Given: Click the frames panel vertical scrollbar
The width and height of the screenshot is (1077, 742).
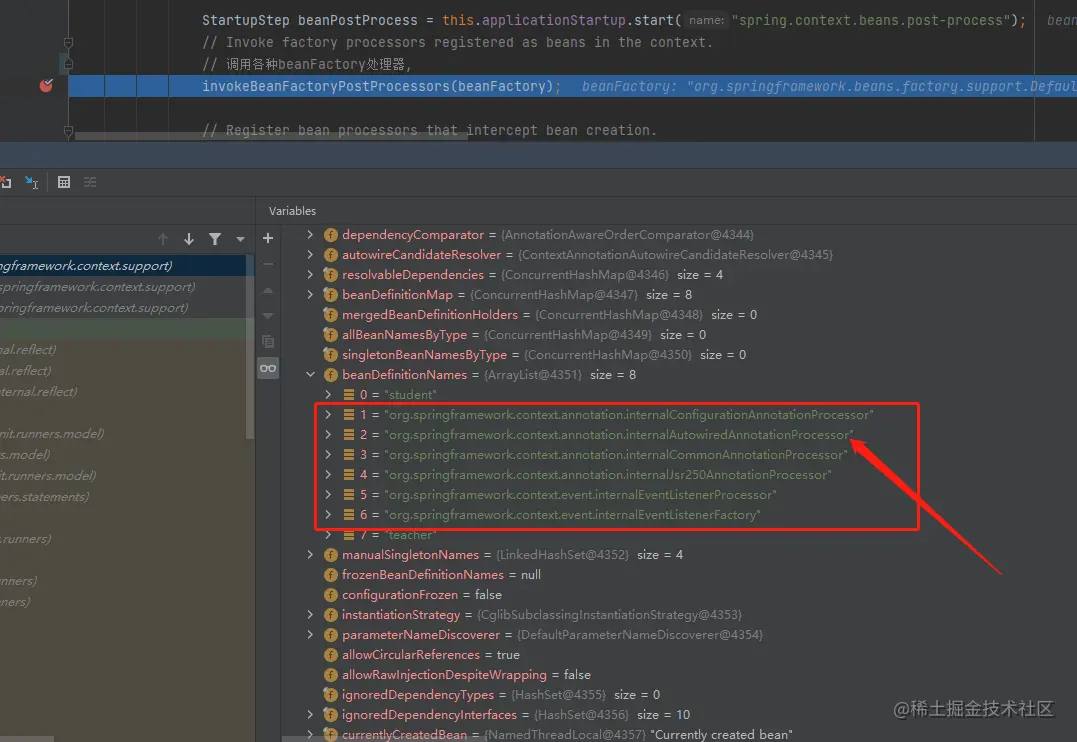Looking at the screenshot, I should [x=250, y=346].
